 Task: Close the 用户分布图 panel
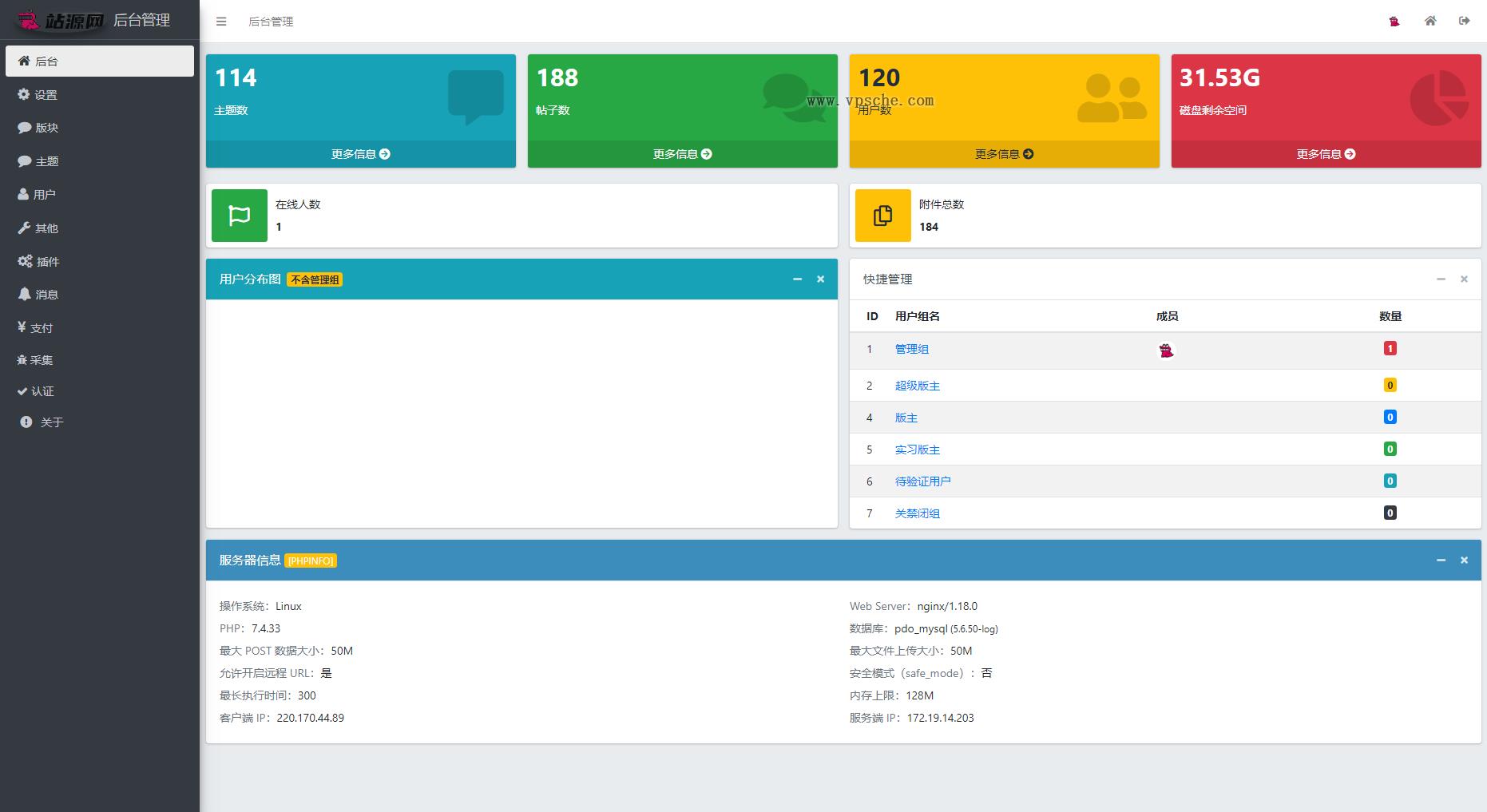click(x=820, y=279)
